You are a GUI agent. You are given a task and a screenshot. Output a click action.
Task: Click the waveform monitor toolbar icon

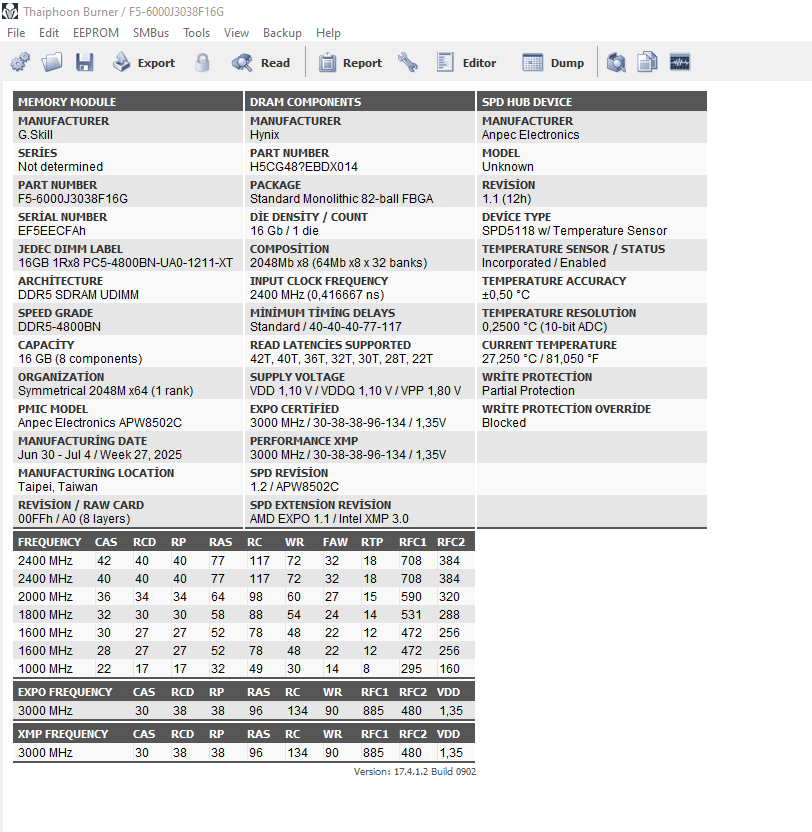pyautogui.click(x=680, y=62)
